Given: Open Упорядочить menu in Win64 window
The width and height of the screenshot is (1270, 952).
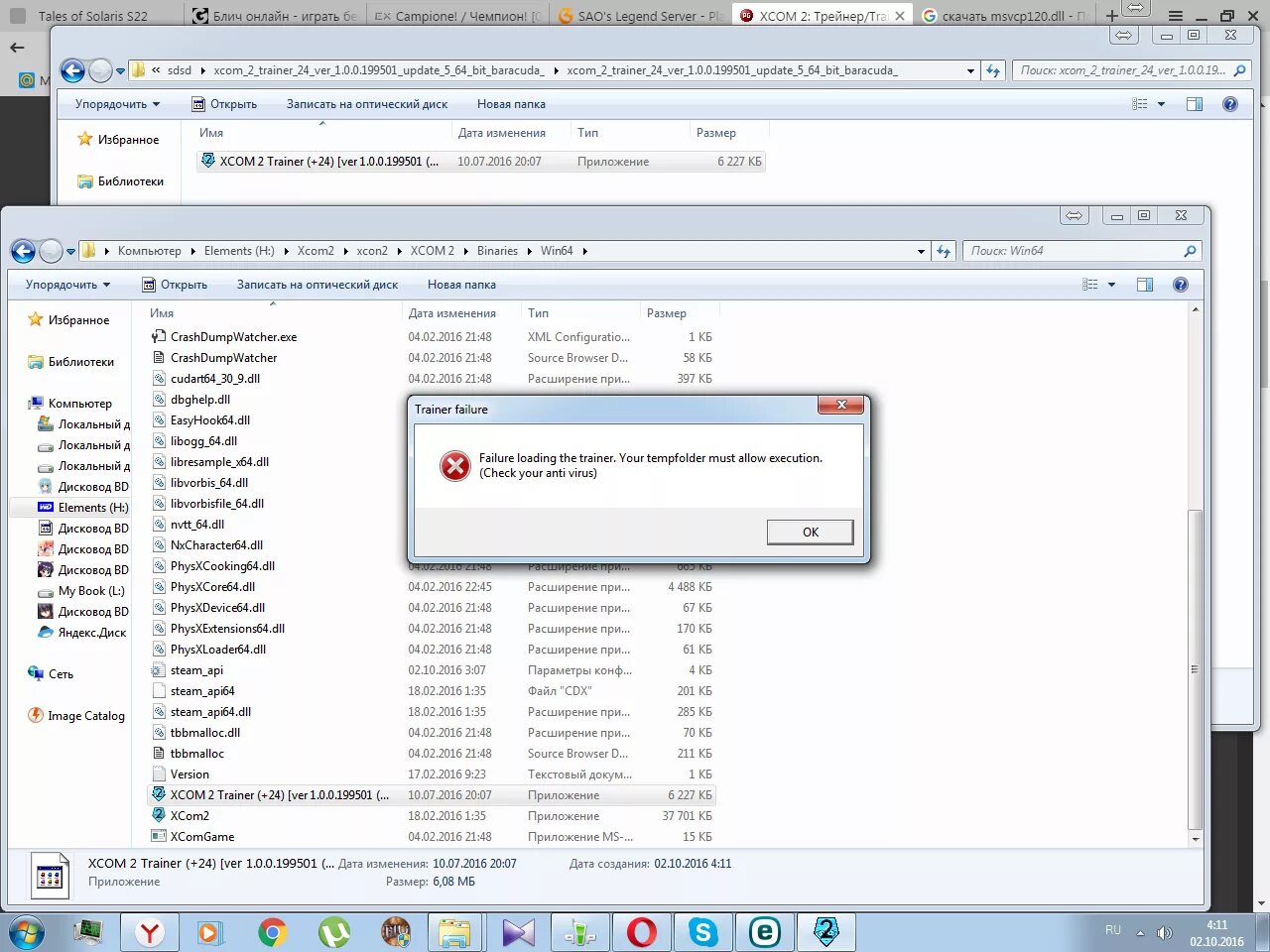Looking at the screenshot, I should 67,285.
